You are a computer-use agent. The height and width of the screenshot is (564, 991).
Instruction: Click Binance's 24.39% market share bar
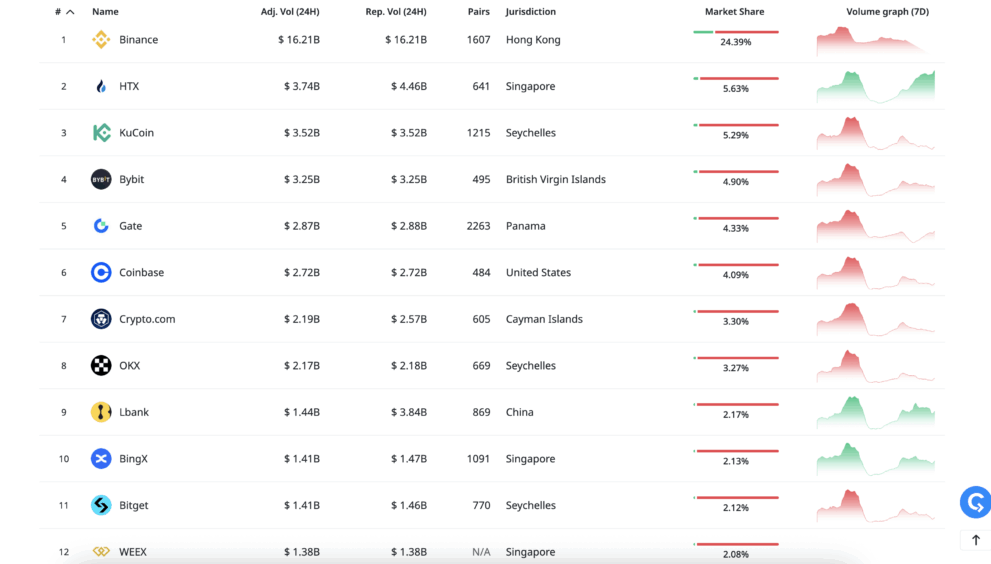735,32
